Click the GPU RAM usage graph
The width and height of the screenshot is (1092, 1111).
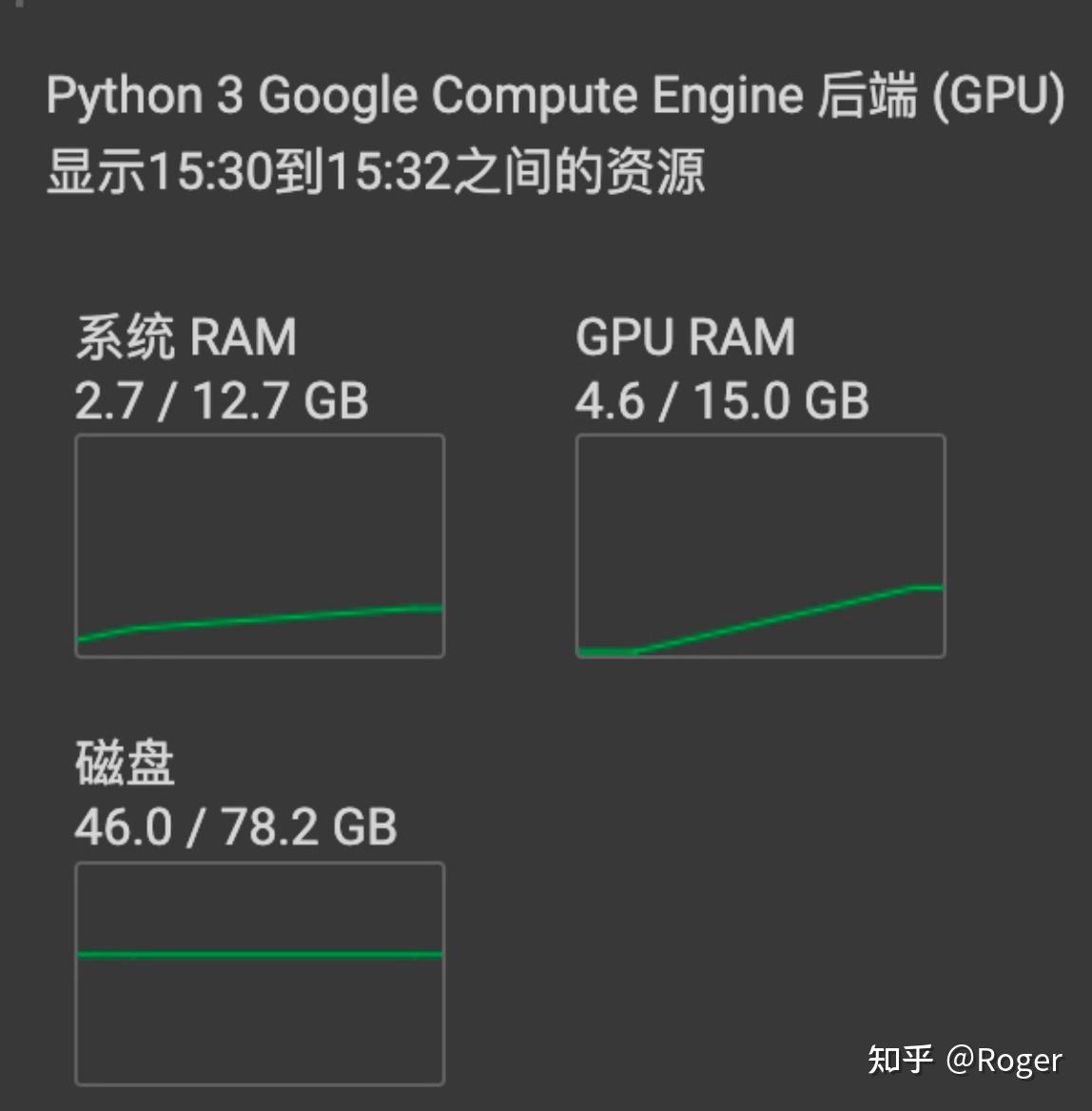760,546
